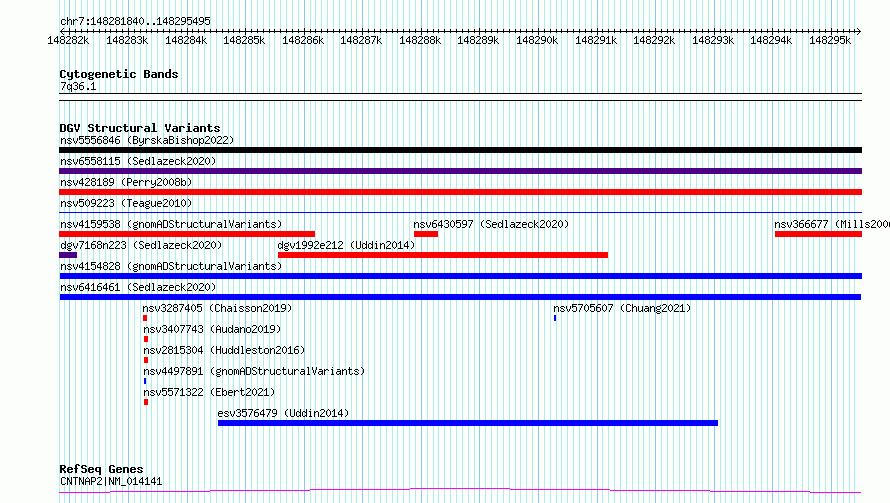Click the nsv4159538 gnomAD variant label
The width and height of the screenshot is (890, 503).
coord(171,224)
